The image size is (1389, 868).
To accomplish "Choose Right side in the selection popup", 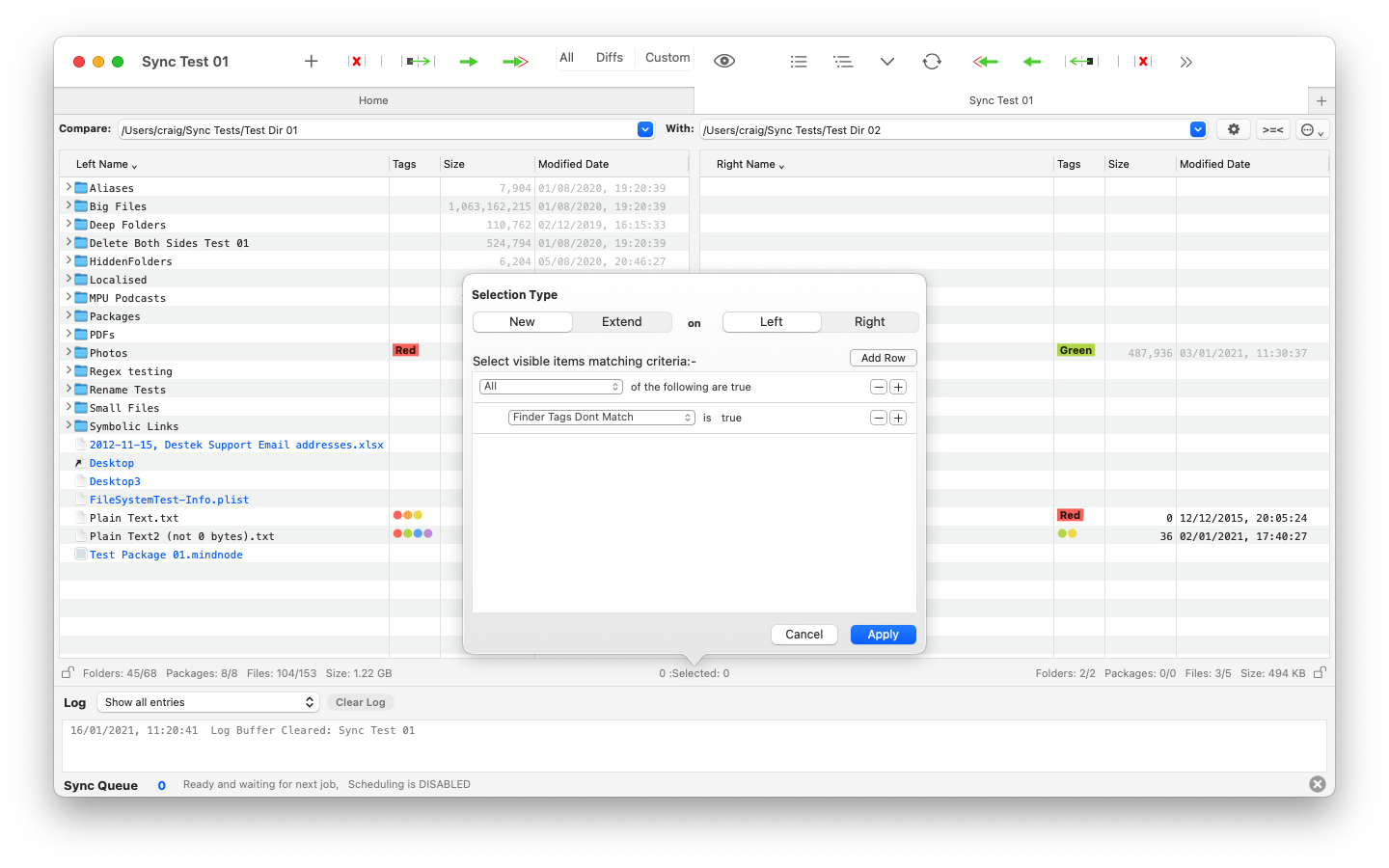I will 869,322.
